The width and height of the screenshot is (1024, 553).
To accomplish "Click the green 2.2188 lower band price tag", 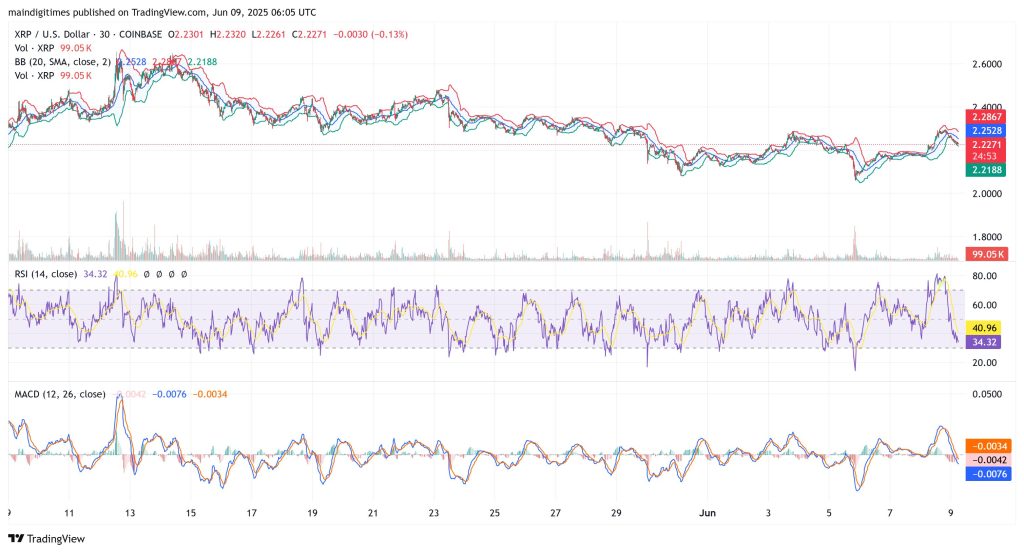I will [x=986, y=170].
